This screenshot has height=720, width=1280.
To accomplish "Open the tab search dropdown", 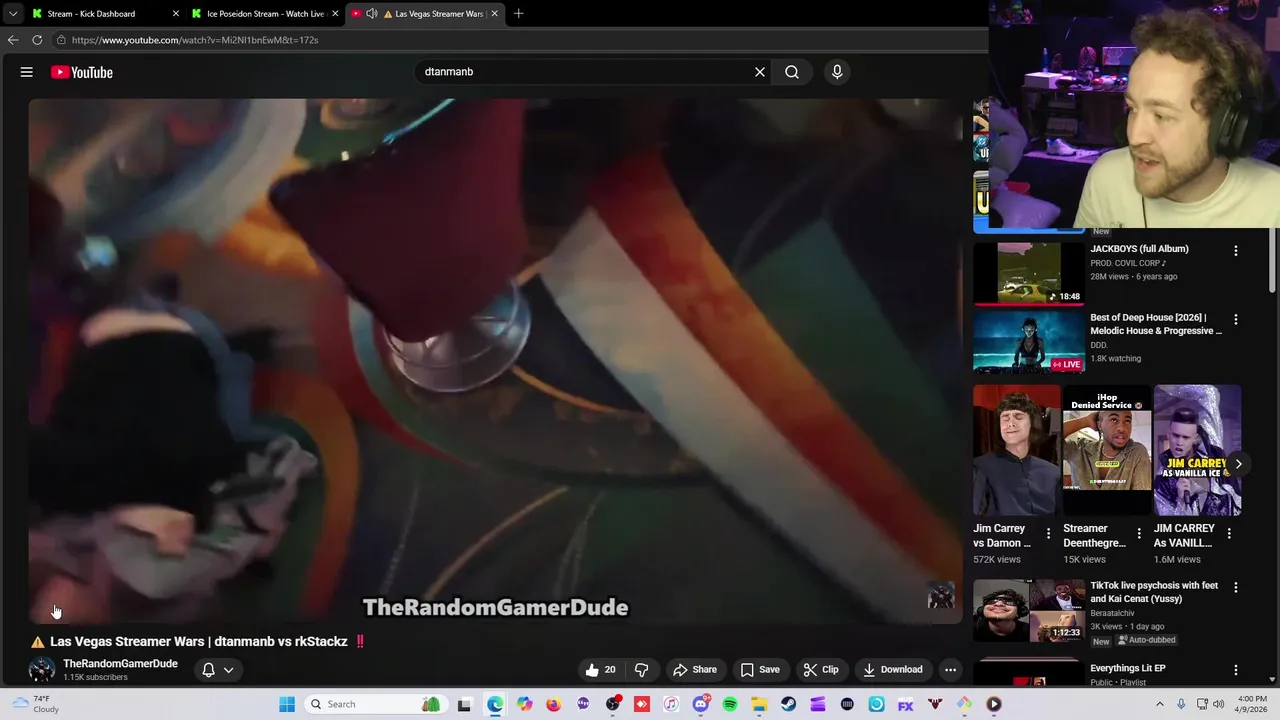I will (13, 14).
